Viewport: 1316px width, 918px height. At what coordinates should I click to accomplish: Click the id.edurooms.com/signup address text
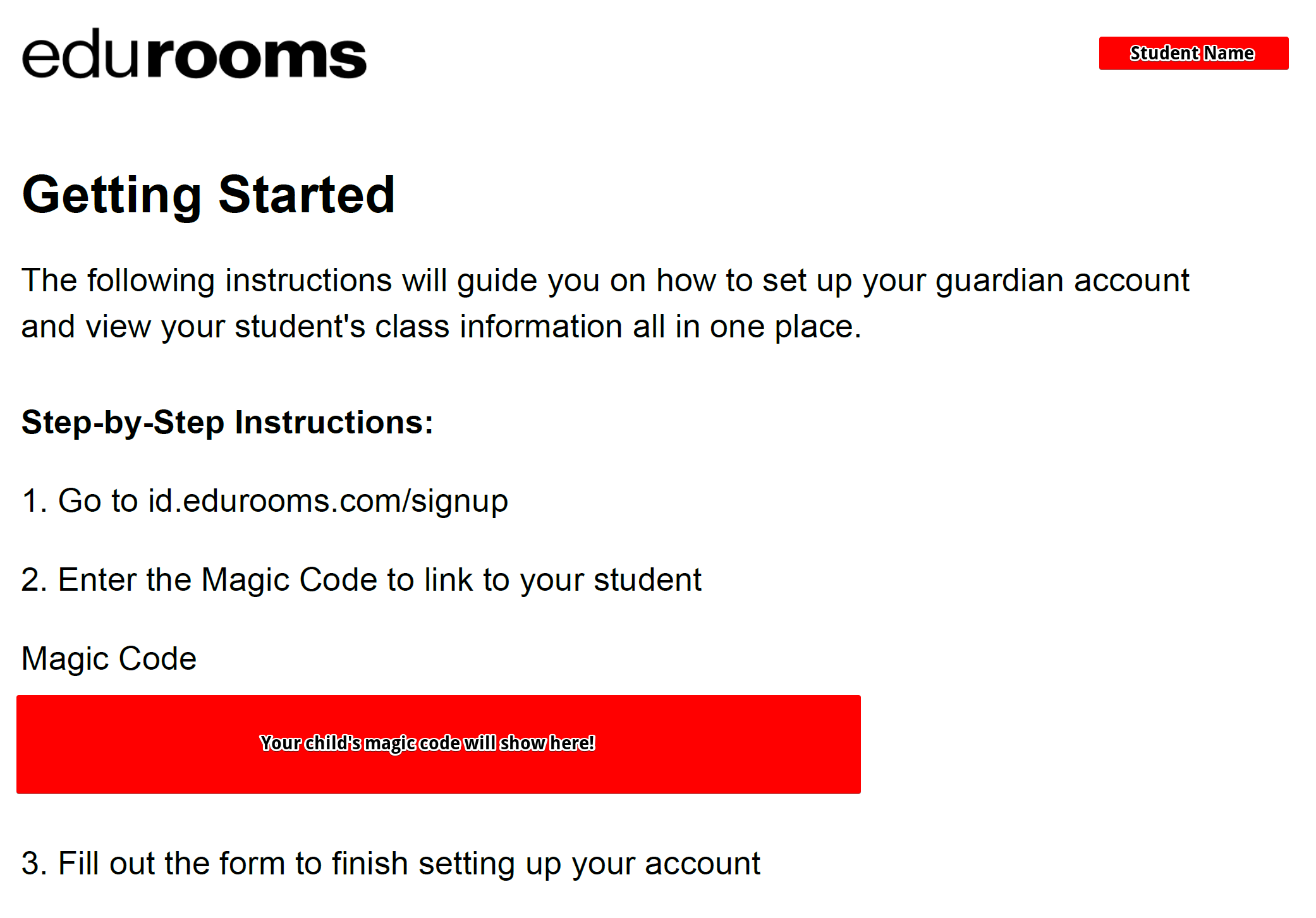pyautogui.click(x=328, y=501)
